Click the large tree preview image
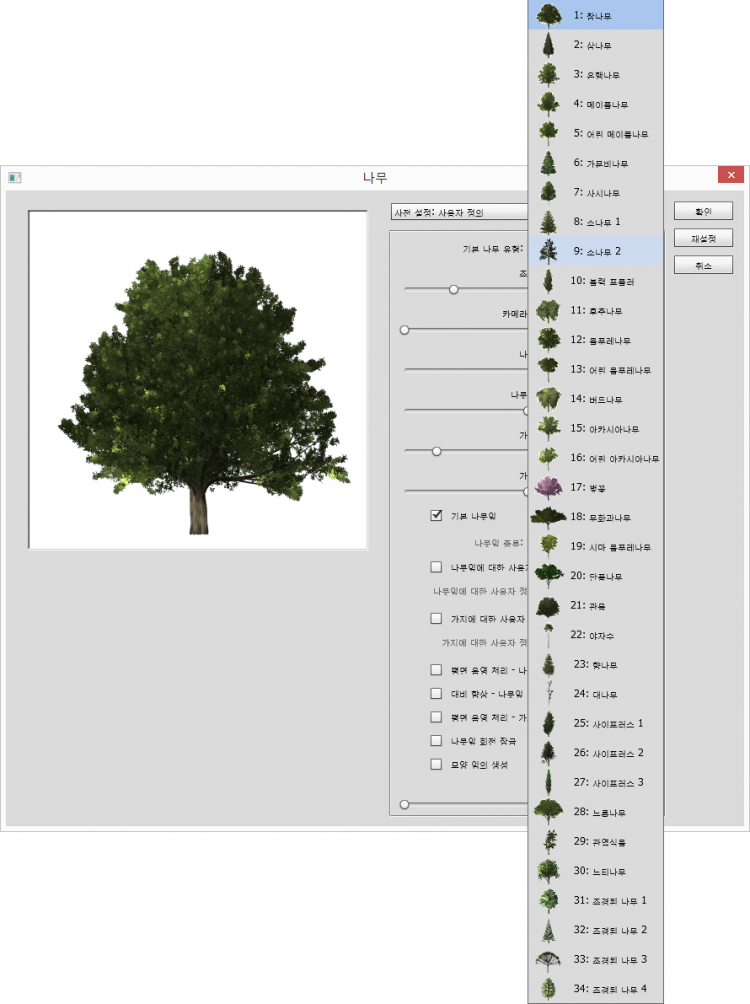Screen dimensions: 750x1004 click(198, 380)
